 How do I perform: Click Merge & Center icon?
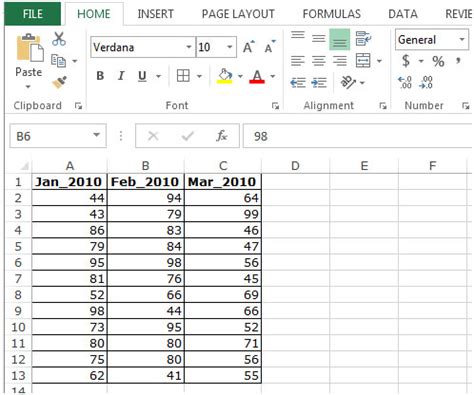click(x=363, y=61)
